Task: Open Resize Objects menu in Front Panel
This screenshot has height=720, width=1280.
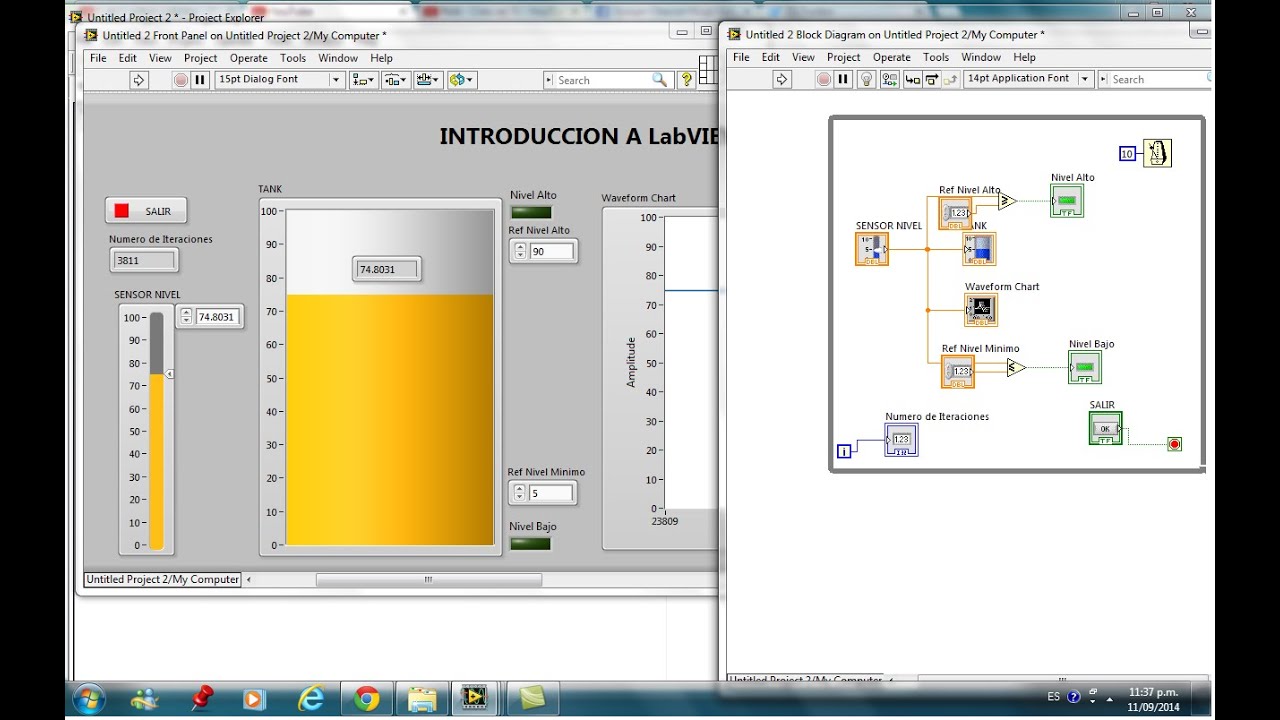Action: 428,80
